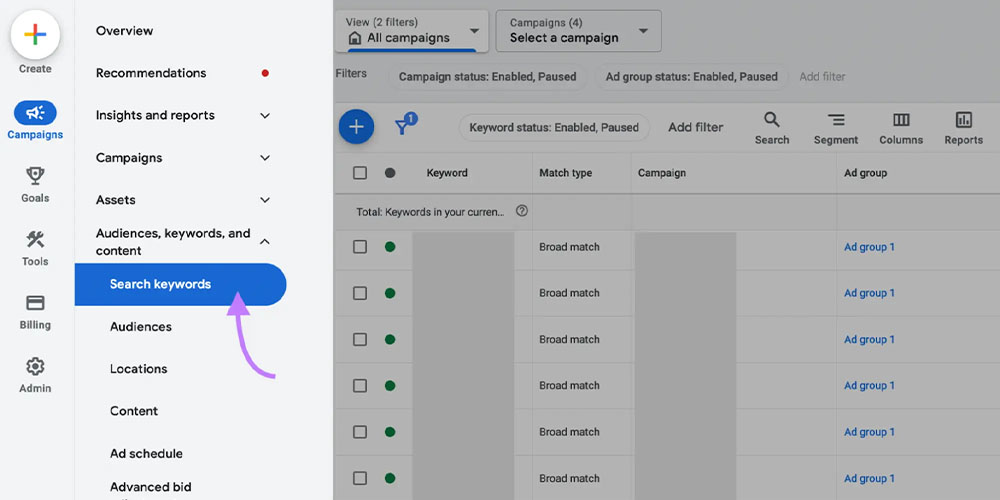Viewport: 1000px width, 500px height.
Task: Open the Tools wrench icon
Action: tap(35, 240)
